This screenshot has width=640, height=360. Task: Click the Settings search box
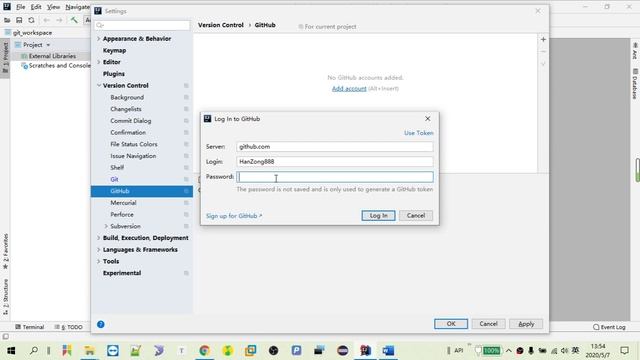(142, 25)
